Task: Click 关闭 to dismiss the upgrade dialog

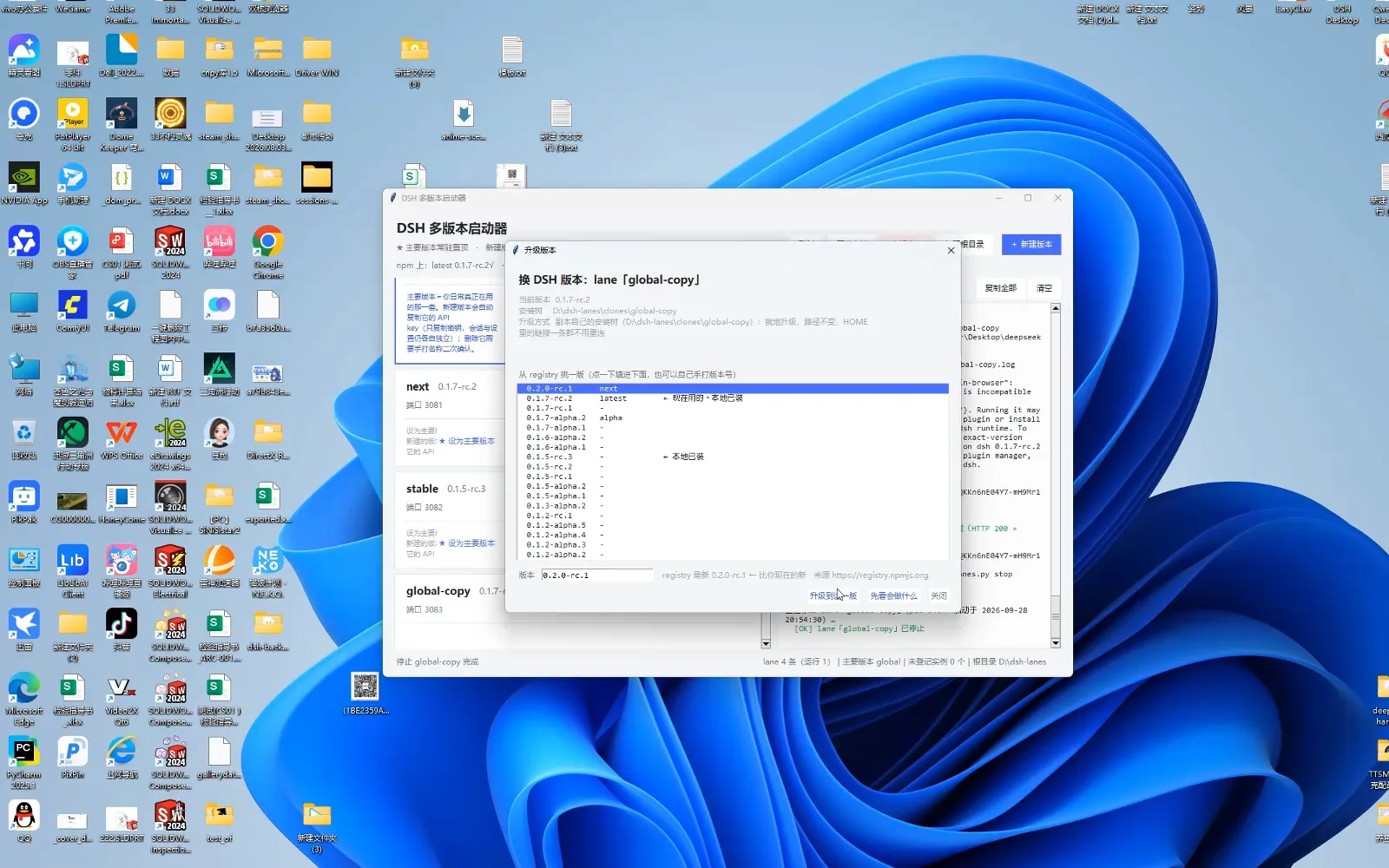Action: tap(938, 596)
